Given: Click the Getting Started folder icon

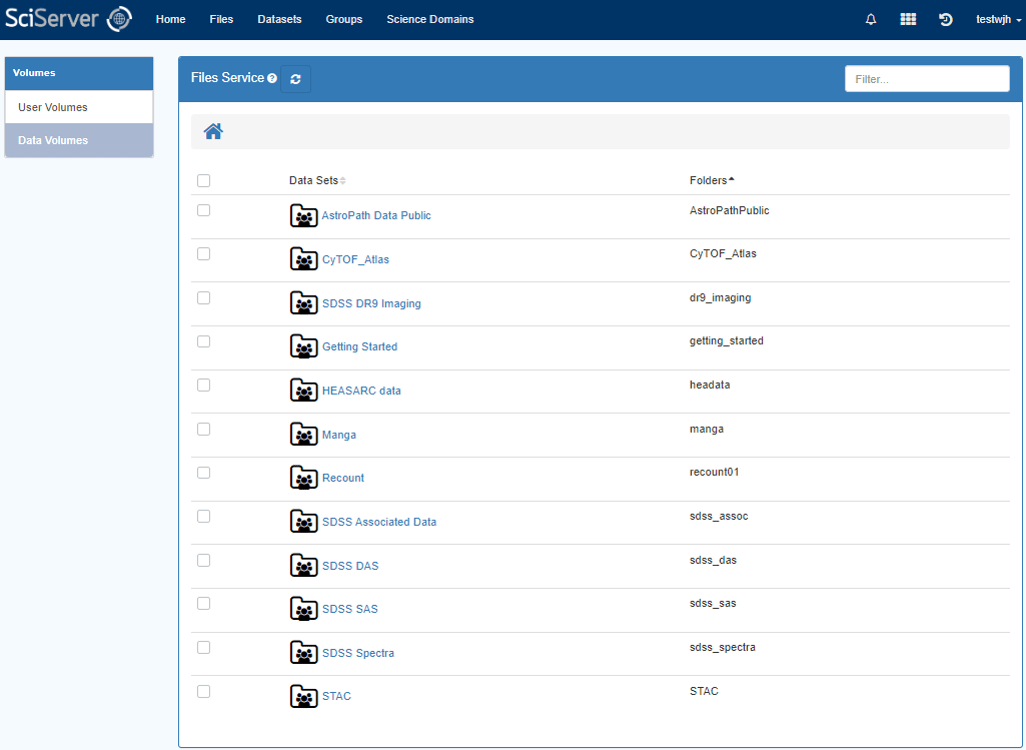Looking at the screenshot, I should coord(304,346).
